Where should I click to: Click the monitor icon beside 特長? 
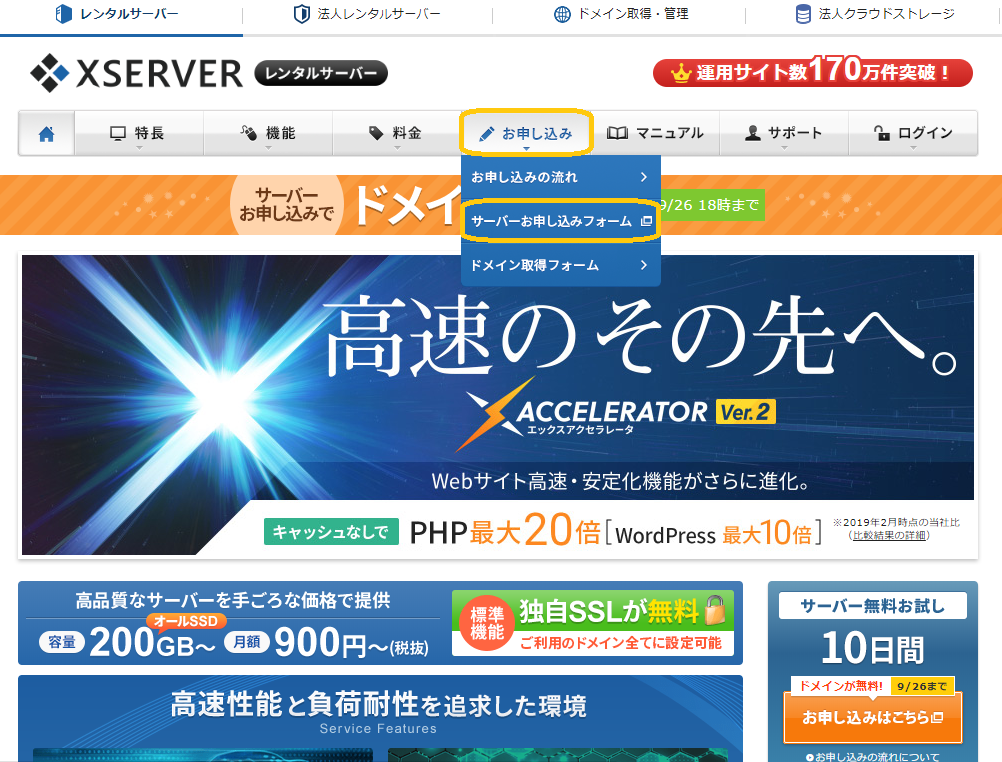[118, 133]
